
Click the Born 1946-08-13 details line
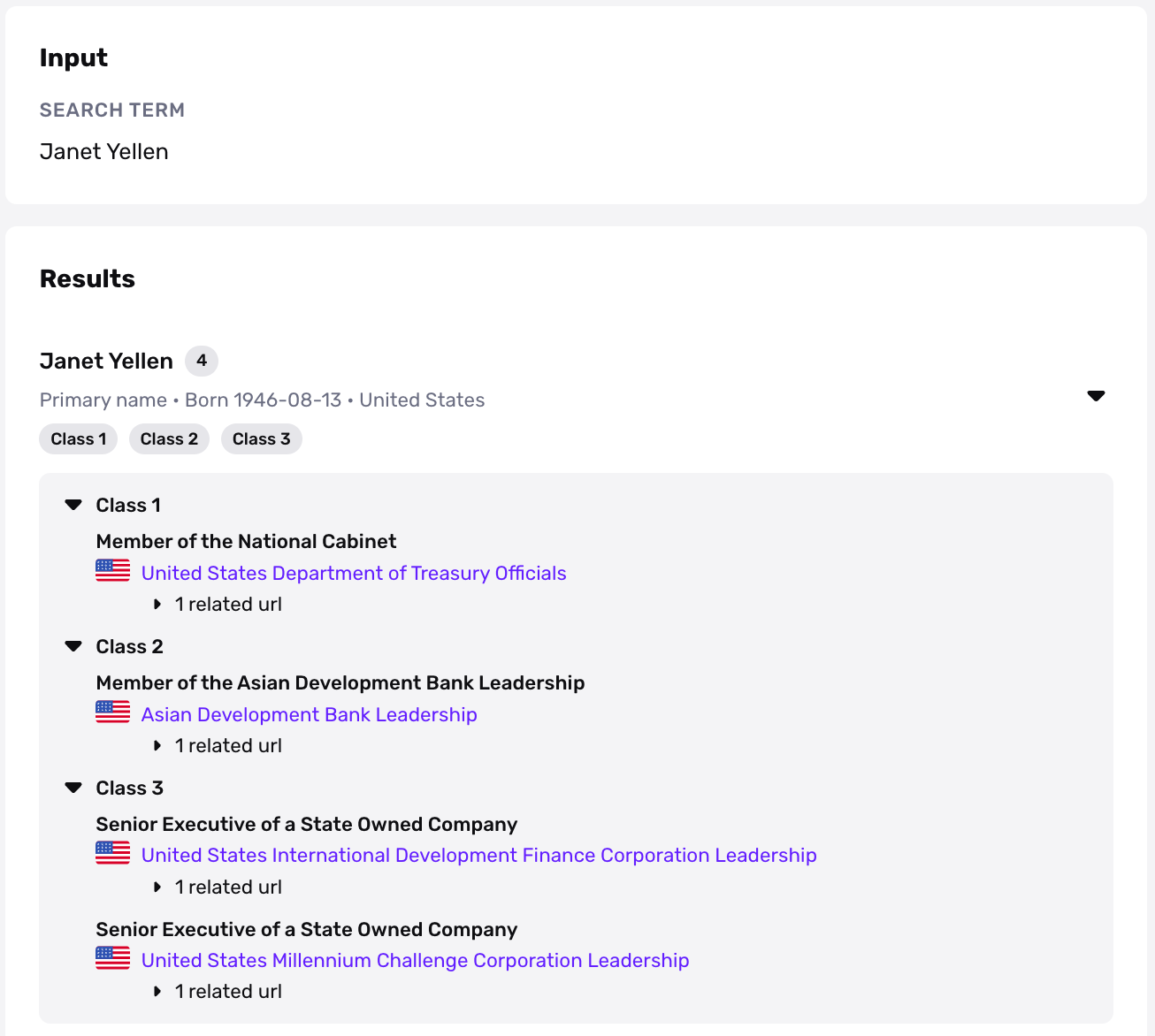[x=263, y=400]
